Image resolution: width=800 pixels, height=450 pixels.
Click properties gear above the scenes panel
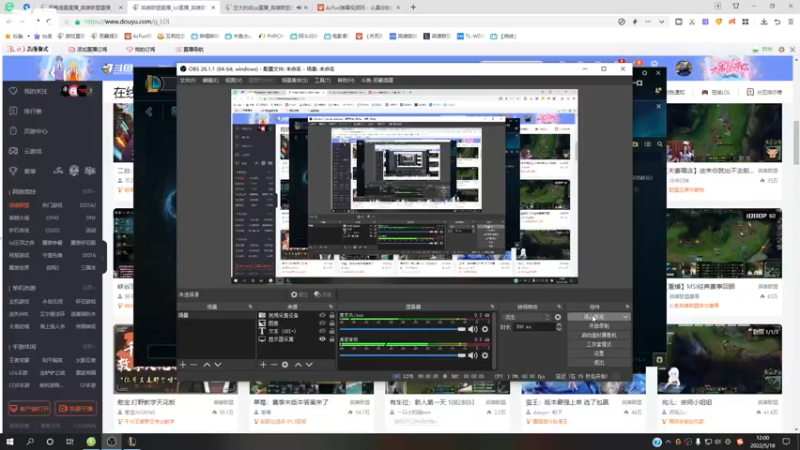point(299,294)
